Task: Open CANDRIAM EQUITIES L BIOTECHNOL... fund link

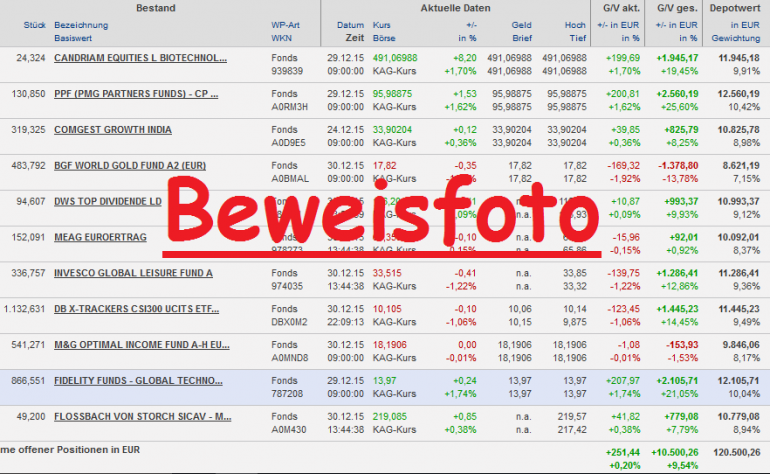Action: (140, 58)
